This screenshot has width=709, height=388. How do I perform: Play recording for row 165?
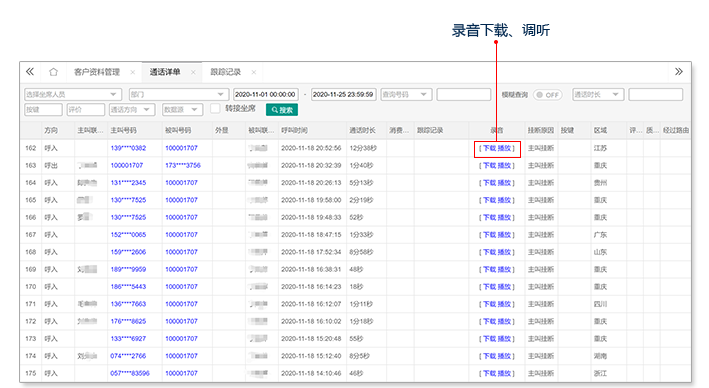pyautogui.click(x=504, y=200)
